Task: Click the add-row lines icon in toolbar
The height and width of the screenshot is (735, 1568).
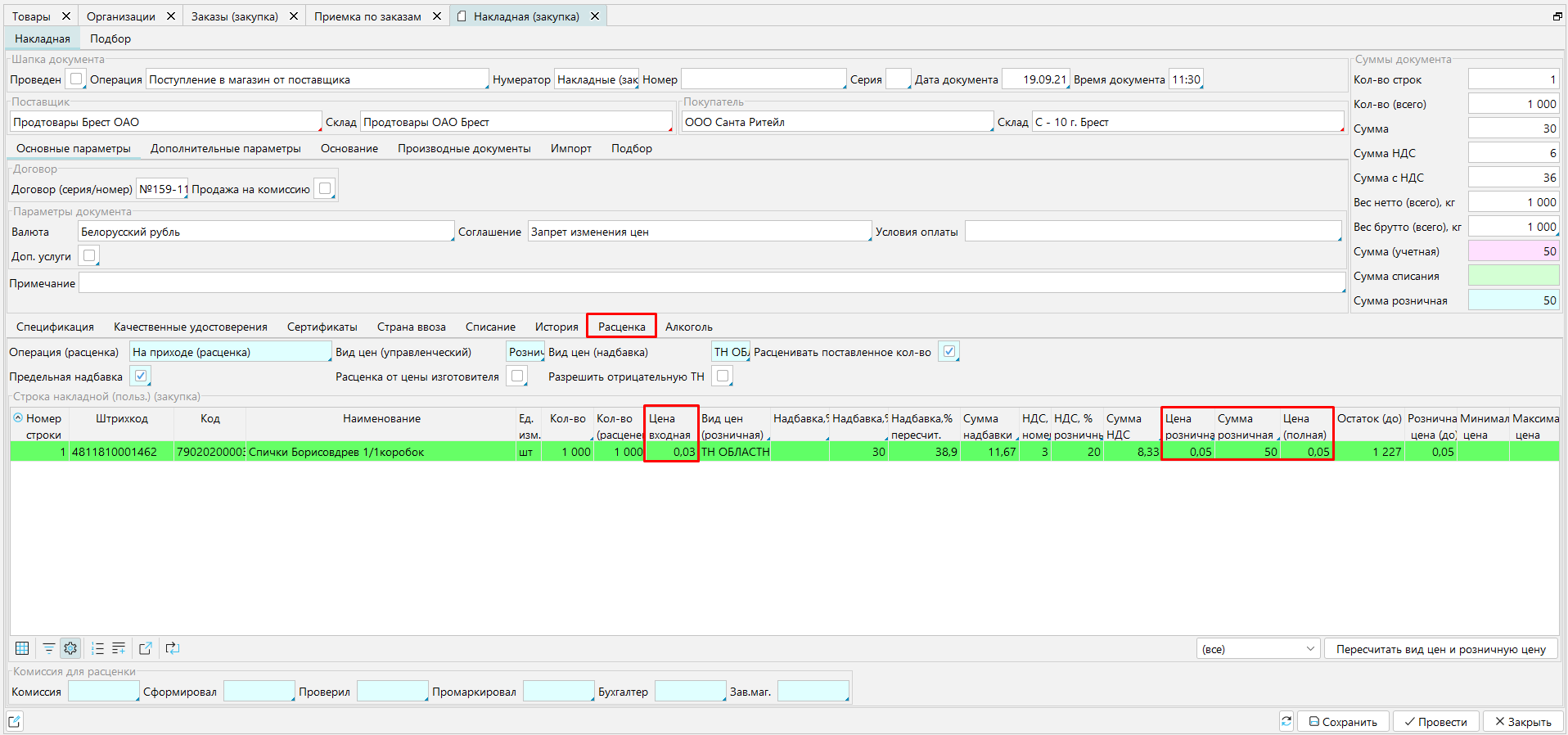Action: pyautogui.click(x=119, y=648)
